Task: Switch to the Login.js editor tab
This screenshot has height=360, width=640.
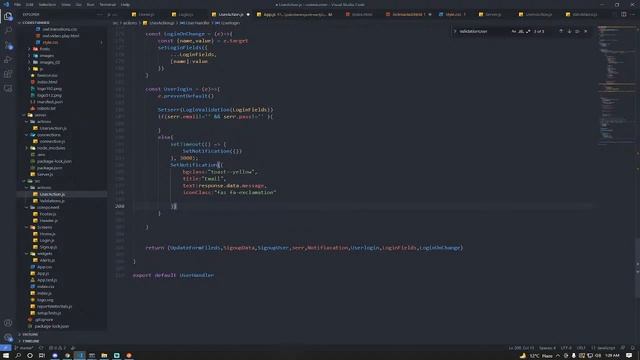Action: pos(186,14)
